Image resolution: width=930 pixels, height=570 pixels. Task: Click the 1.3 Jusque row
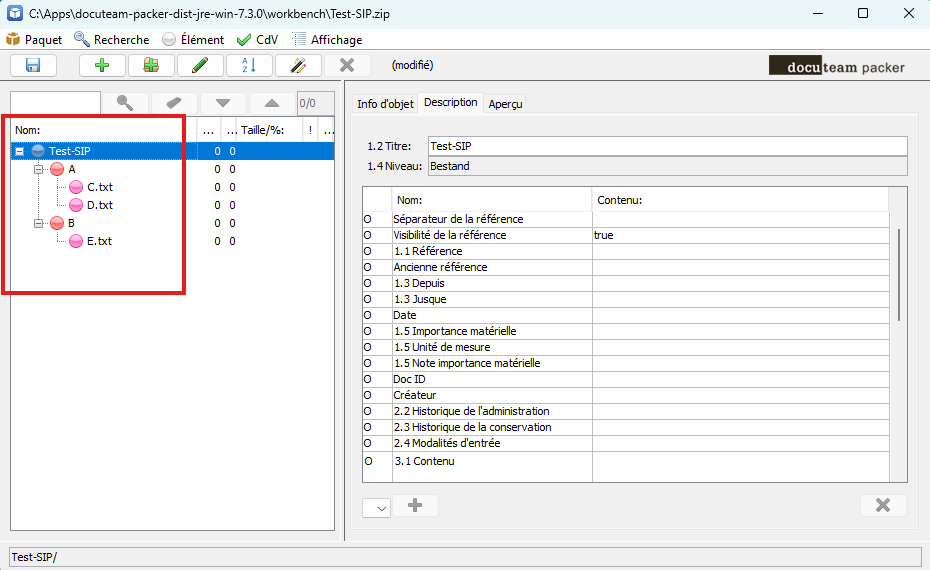point(626,300)
